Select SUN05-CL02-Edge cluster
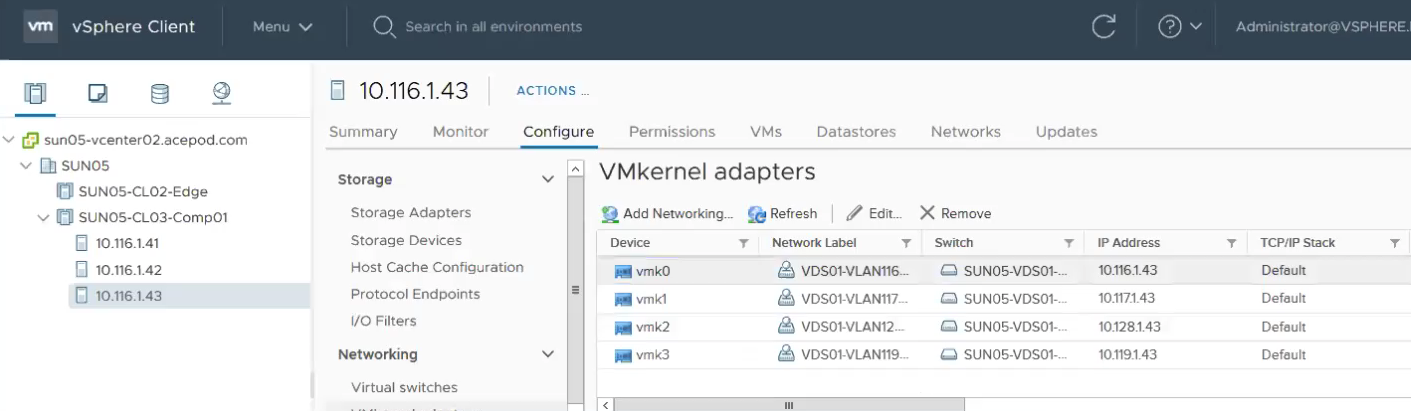Viewport: 1411px width, 411px height. 143,191
